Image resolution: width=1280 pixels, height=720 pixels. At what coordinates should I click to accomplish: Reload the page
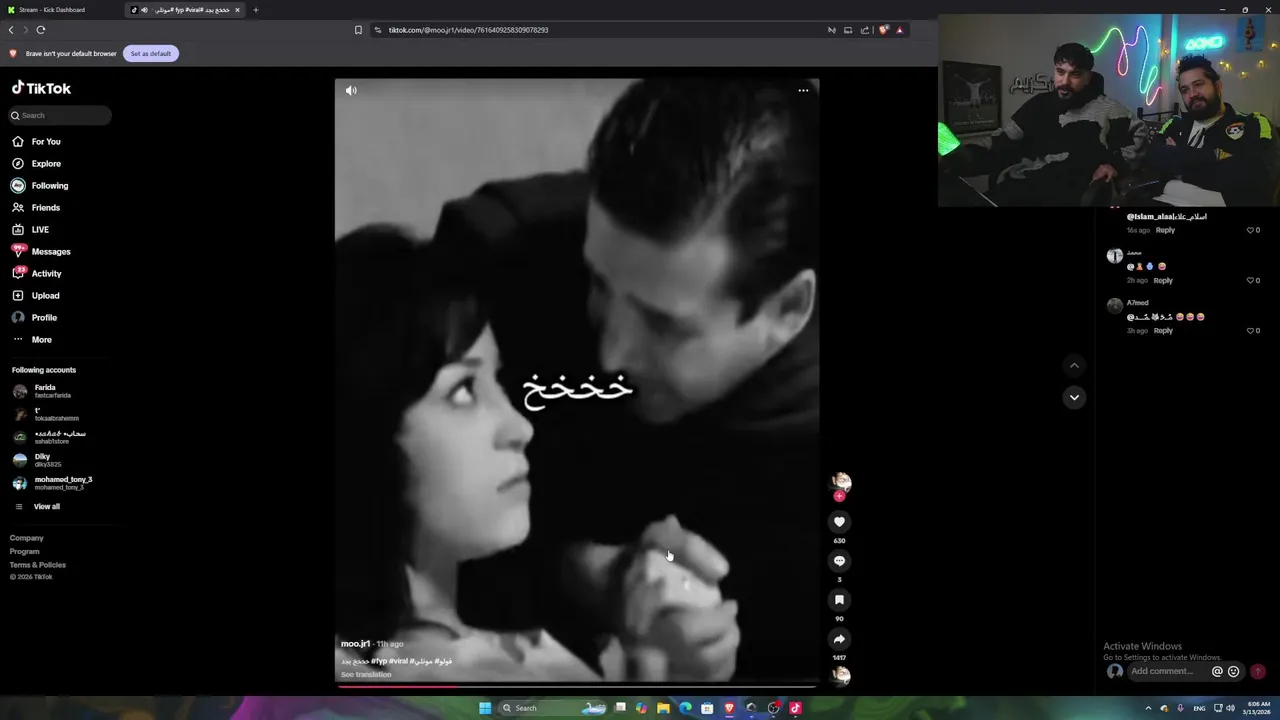(x=40, y=30)
